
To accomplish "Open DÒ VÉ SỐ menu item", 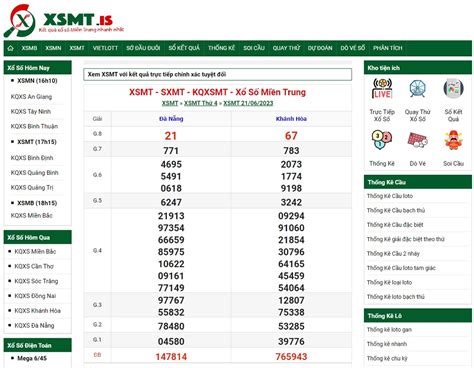I will click(353, 48).
